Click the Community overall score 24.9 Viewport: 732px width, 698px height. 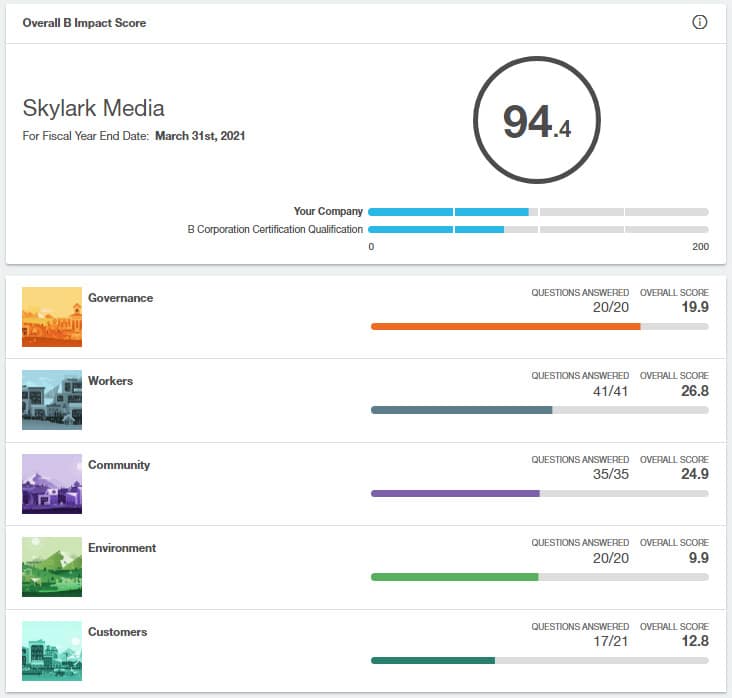tap(695, 474)
